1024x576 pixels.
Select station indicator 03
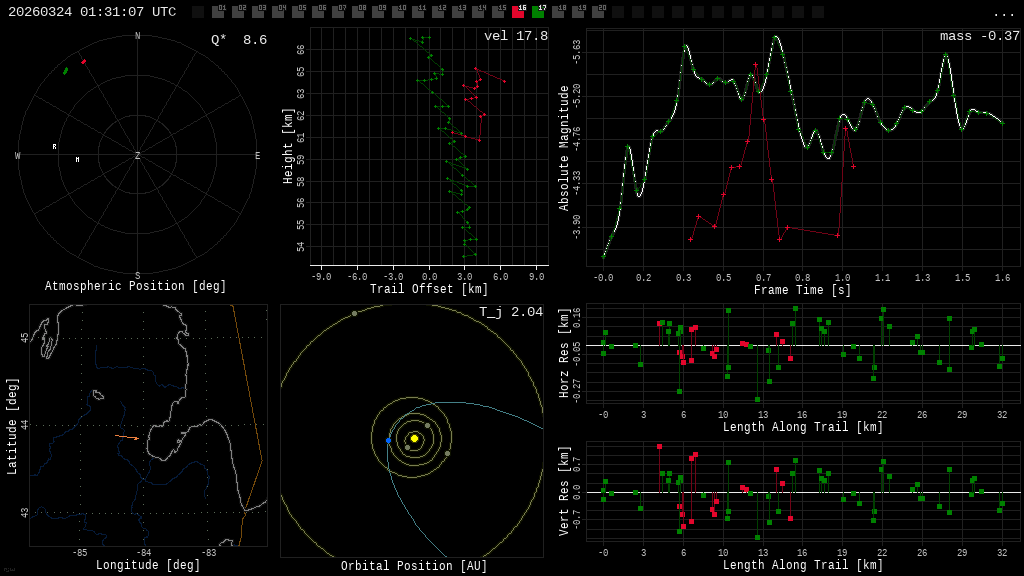tap(258, 11)
